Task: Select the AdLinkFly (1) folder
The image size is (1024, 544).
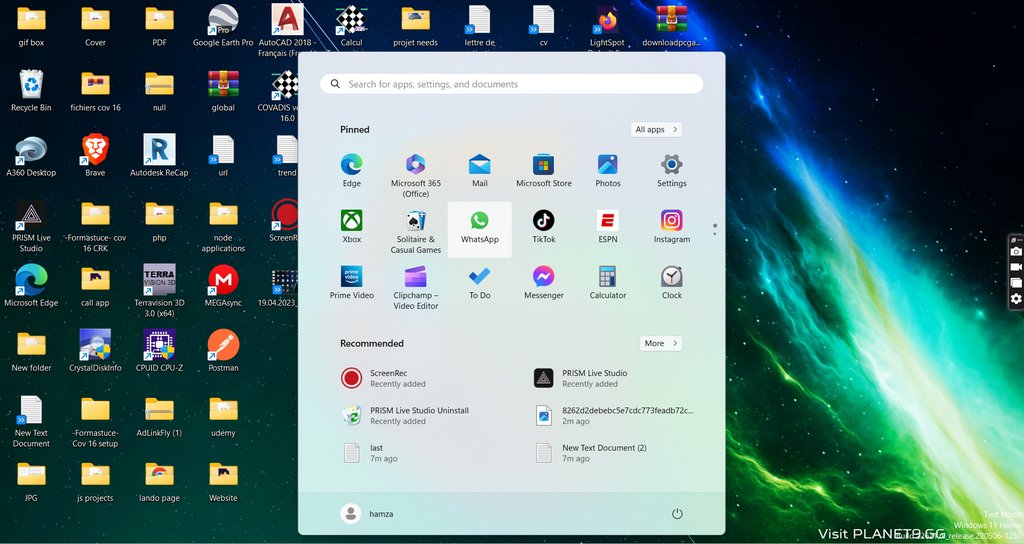Action: 159,416
